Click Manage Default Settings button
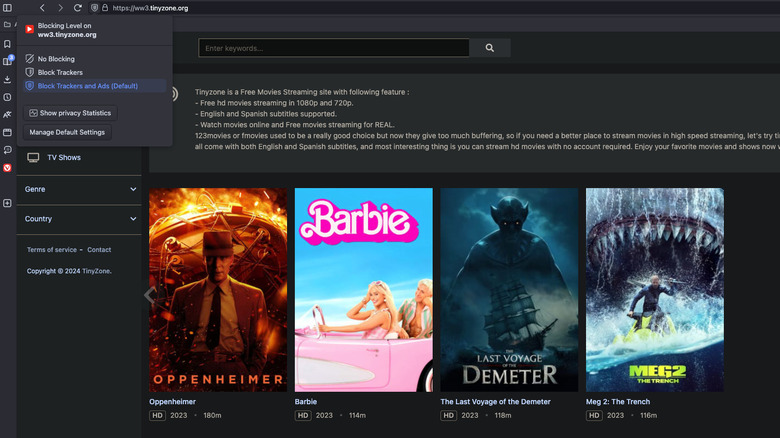780x438 pixels. [67, 132]
